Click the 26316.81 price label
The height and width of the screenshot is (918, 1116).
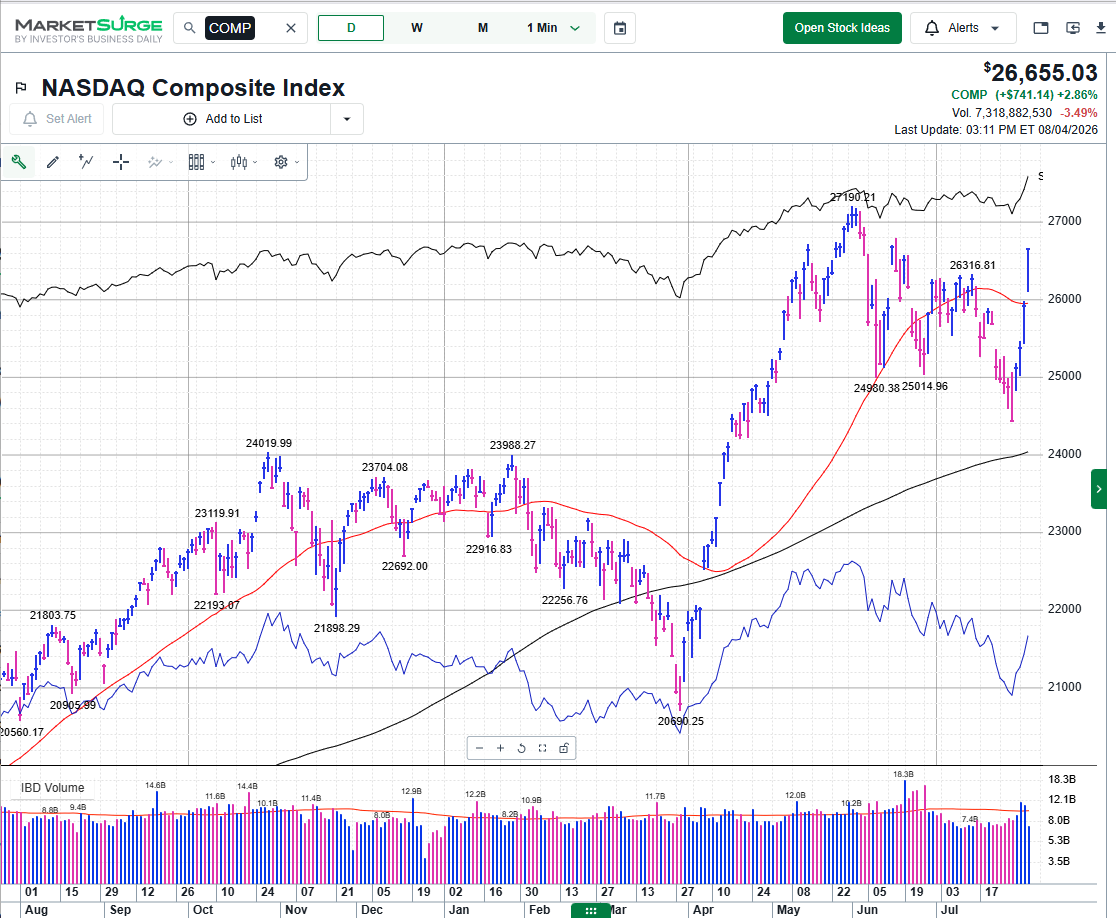click(972, 265)
